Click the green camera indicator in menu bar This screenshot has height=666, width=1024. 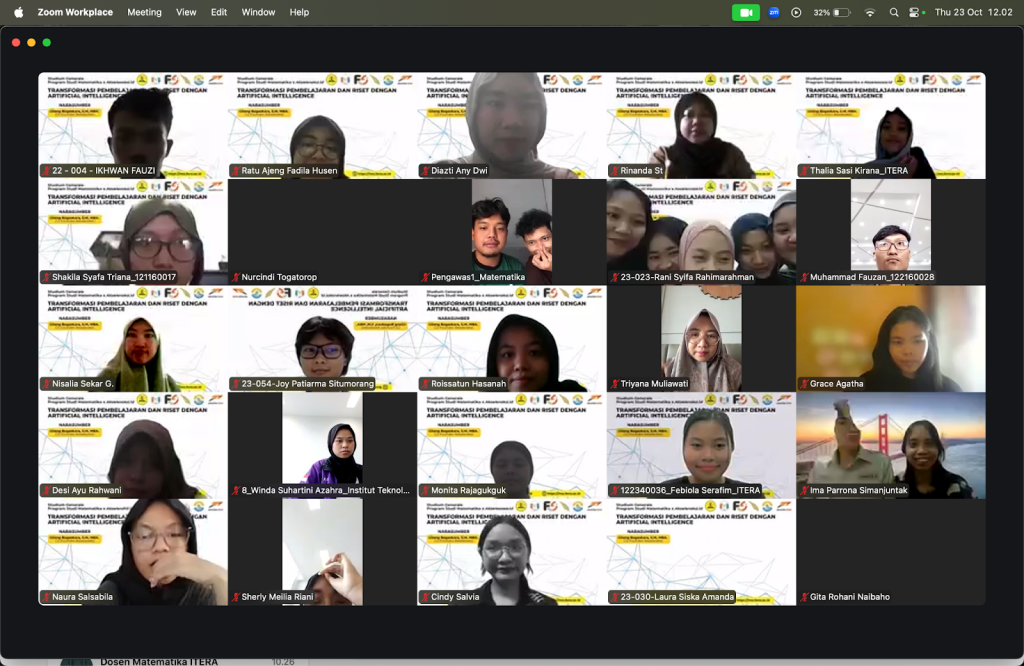click(746, 12)
